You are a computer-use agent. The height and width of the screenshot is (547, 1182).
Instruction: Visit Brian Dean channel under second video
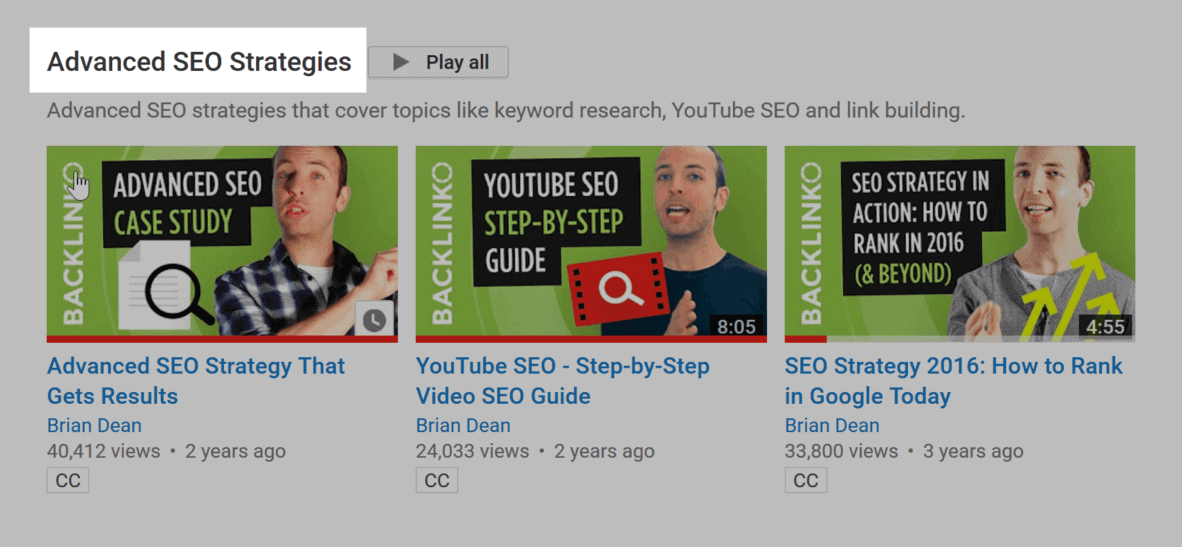point(463,425)
